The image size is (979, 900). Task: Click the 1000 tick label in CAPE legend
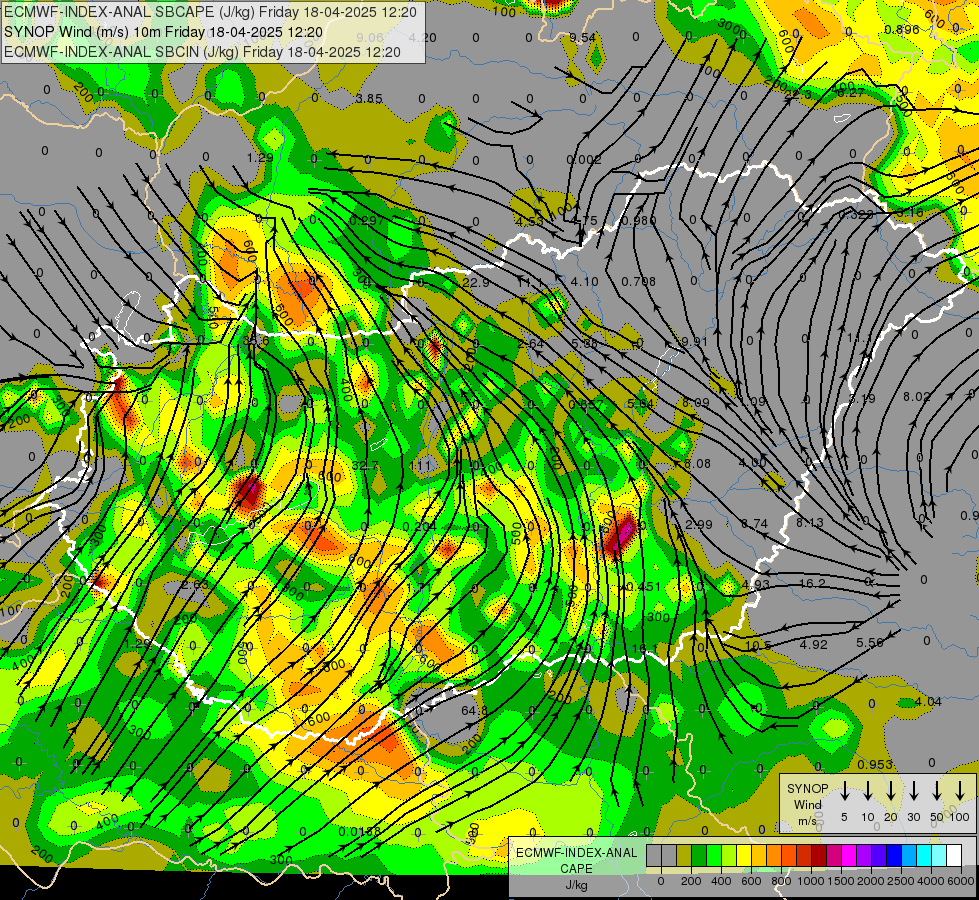pos(811,881)
